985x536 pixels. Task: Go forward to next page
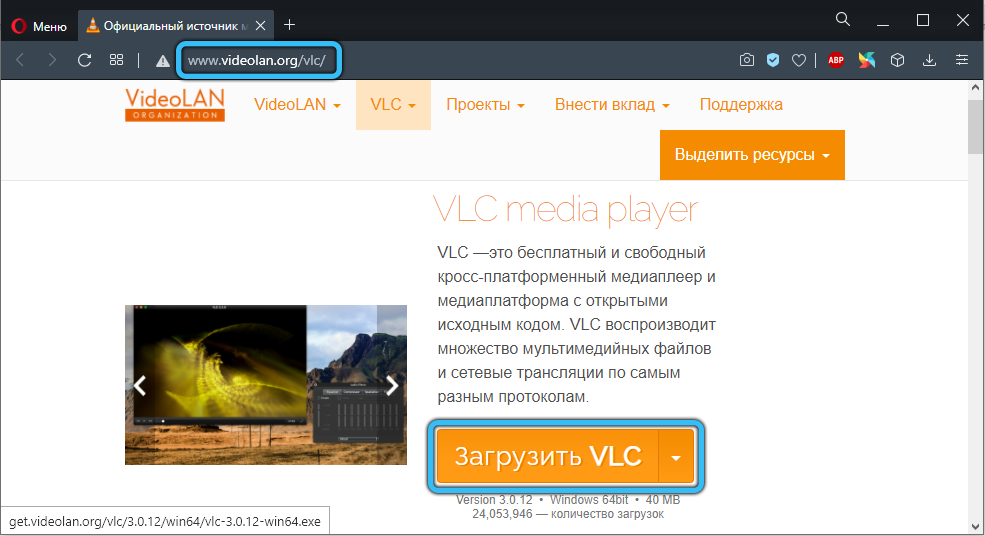52,60
